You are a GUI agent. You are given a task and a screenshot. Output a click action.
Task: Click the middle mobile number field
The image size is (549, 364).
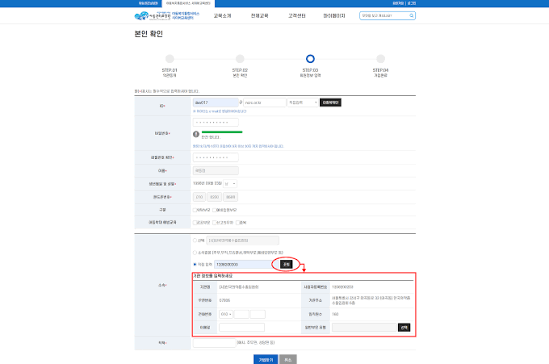214,197
